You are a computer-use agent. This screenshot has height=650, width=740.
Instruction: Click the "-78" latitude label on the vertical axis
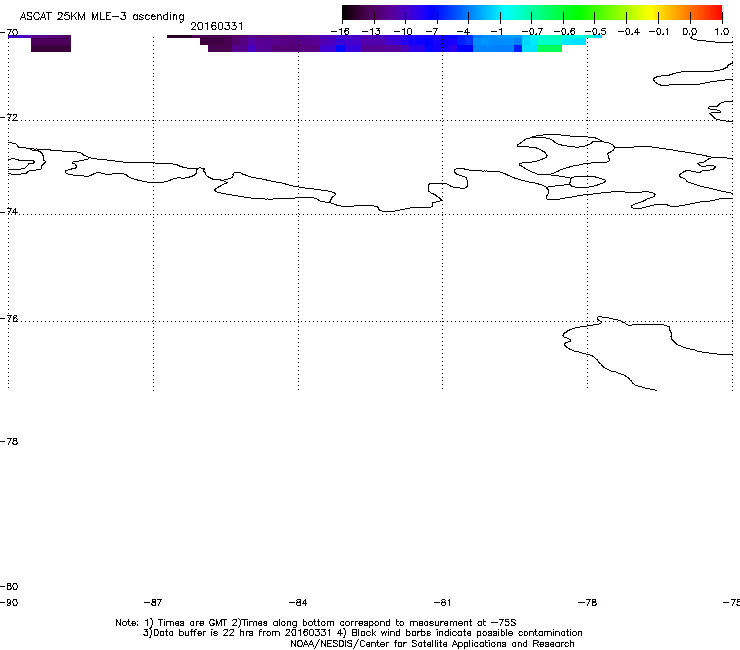[9, 441]
